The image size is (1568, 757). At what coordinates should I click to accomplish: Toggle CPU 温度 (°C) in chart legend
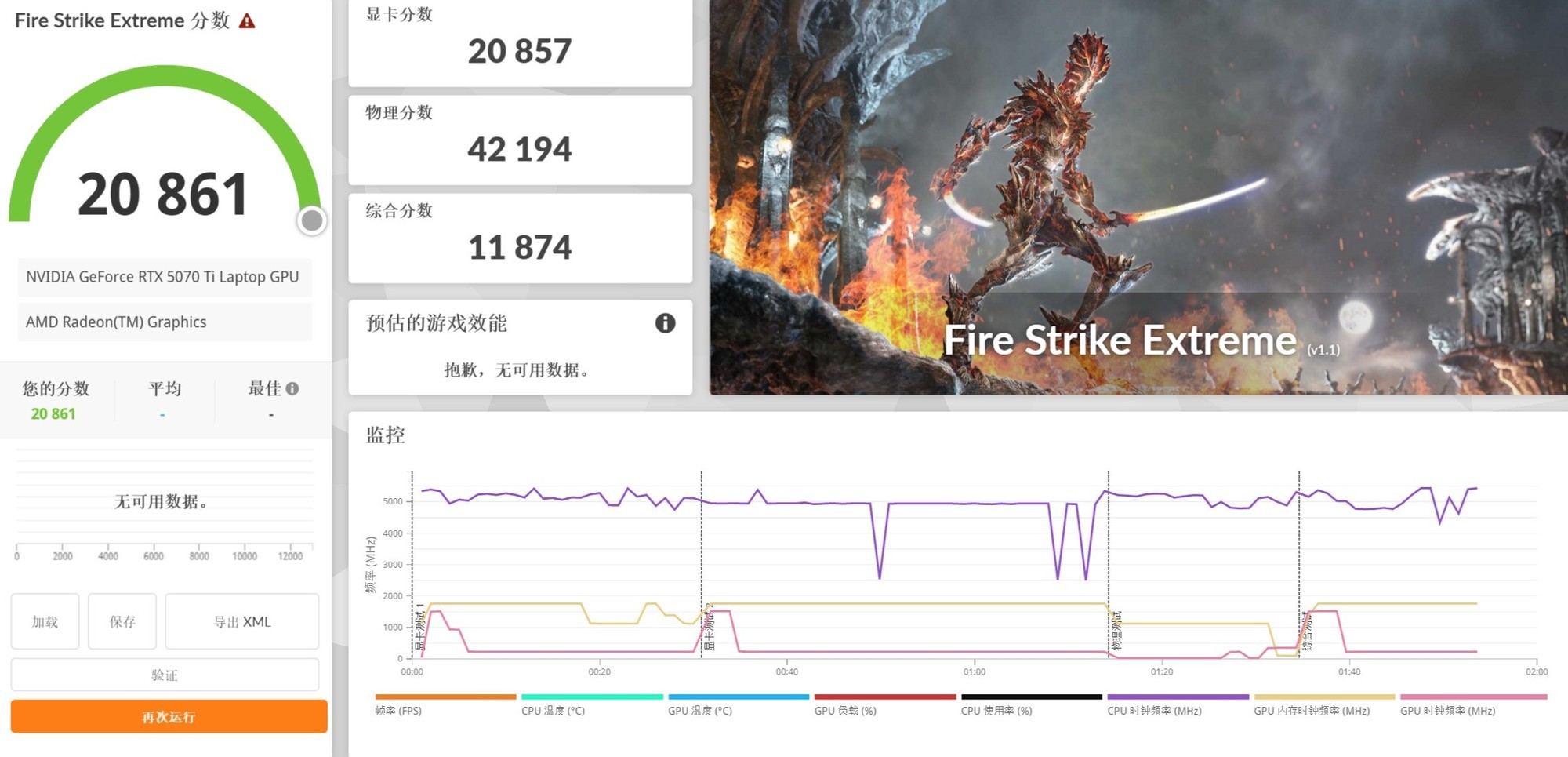tap(553, 711)
